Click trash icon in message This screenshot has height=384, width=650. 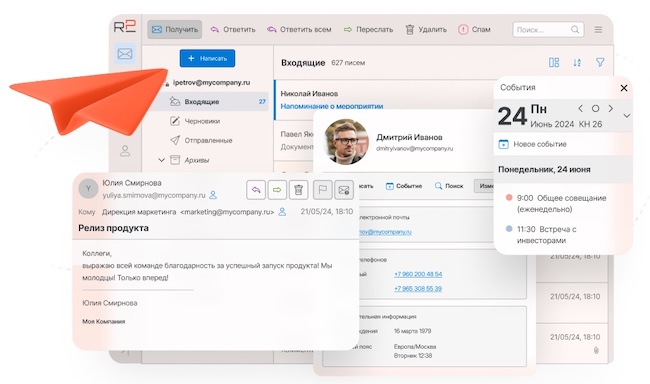point(298,190)
